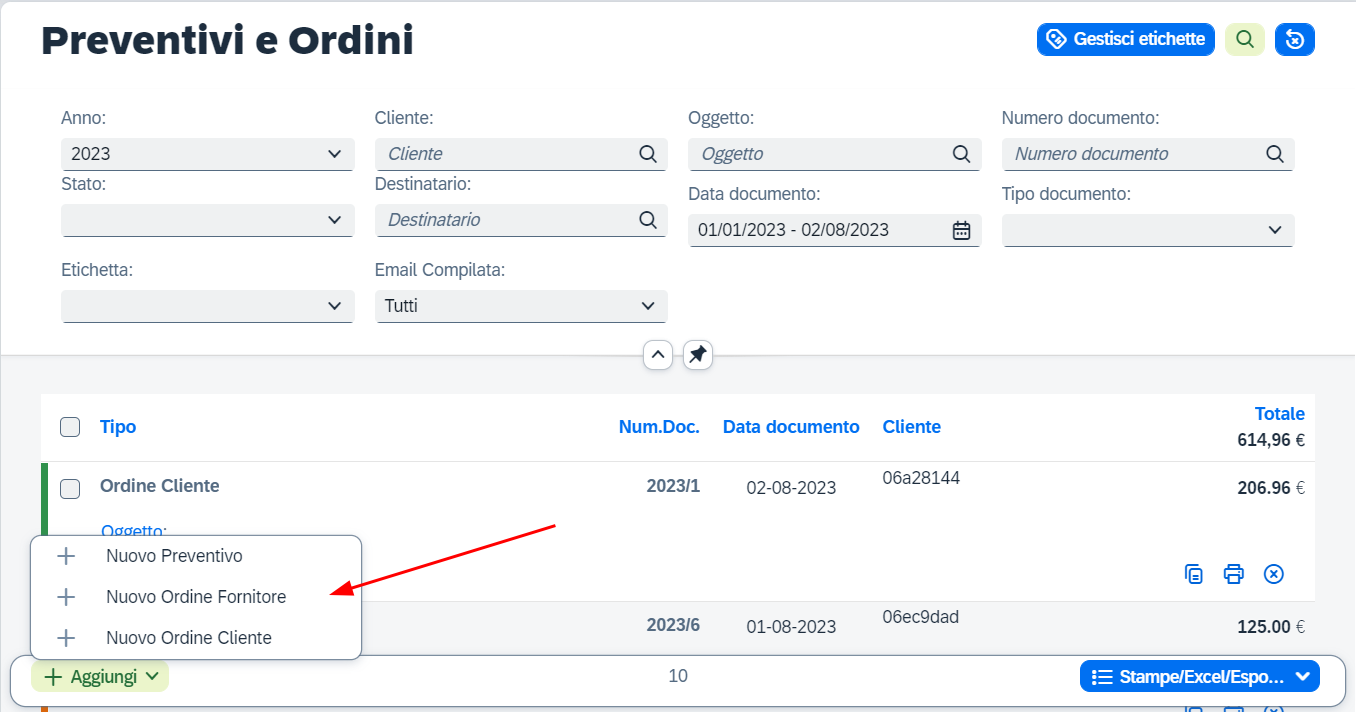The width and height of the screenshot is (1356, 712).
Task: Click the green search icon in header
Action: click(x=1245, y=39)
